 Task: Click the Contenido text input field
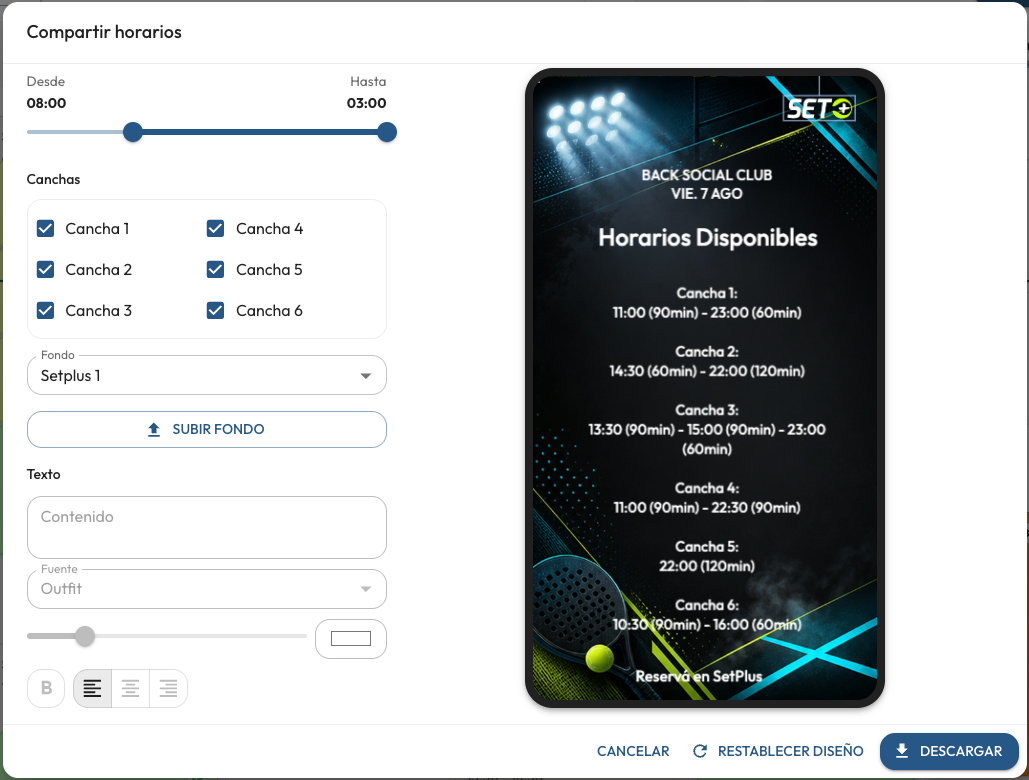tap(207, 527)
